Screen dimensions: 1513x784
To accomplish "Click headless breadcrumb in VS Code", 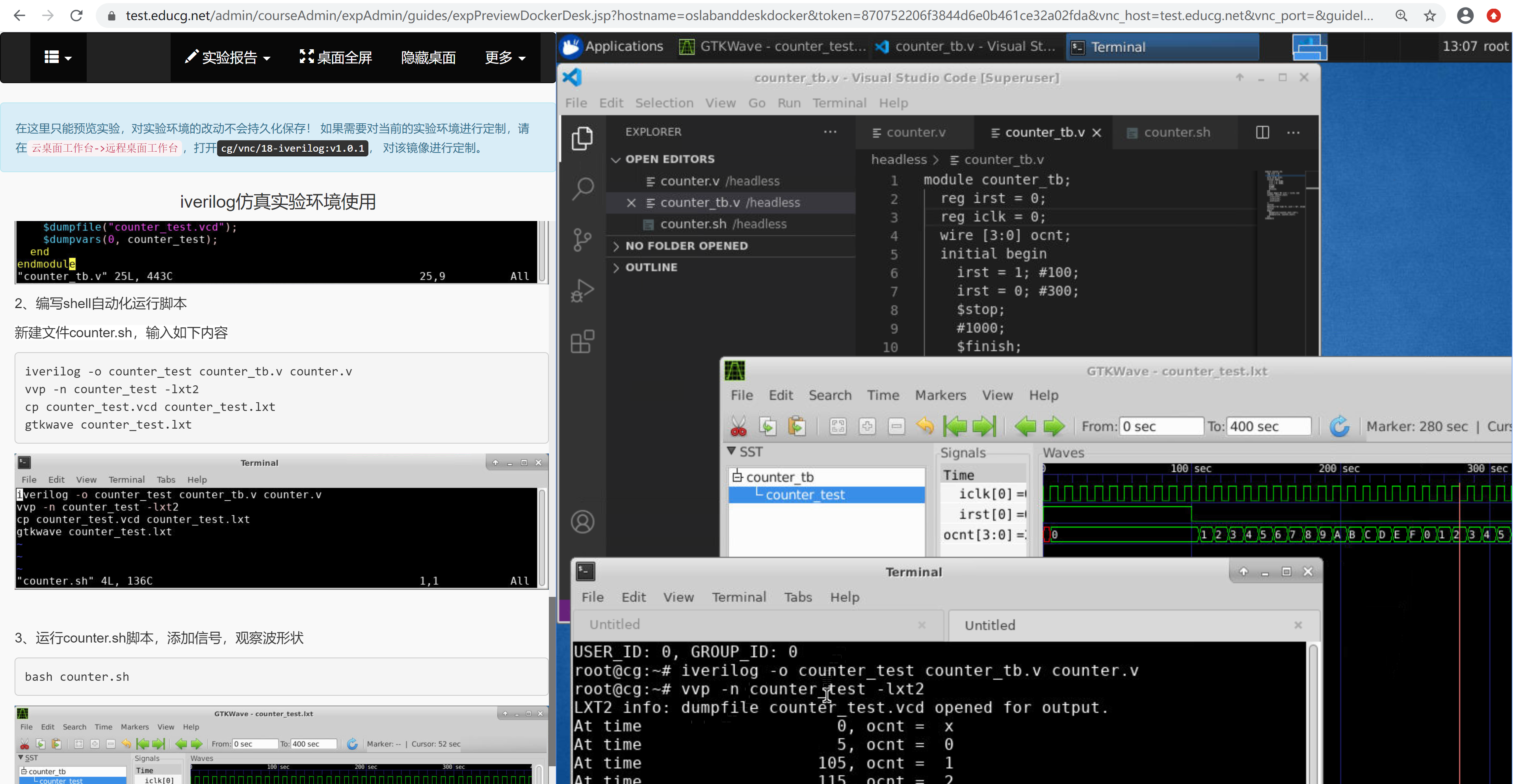I will tap(899, 160).
